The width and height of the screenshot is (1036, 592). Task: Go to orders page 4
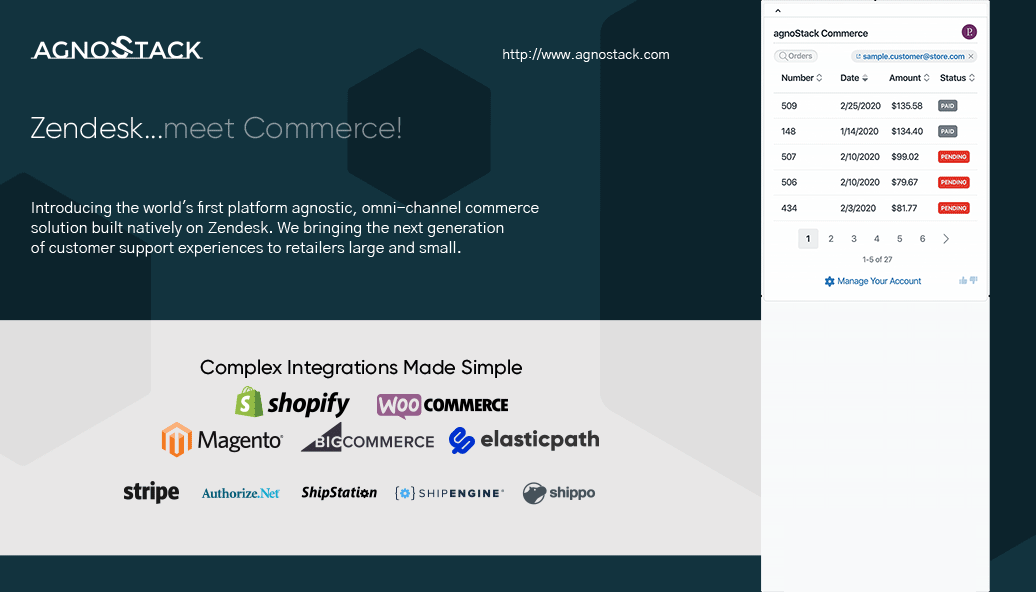click(x=877, y=239)
